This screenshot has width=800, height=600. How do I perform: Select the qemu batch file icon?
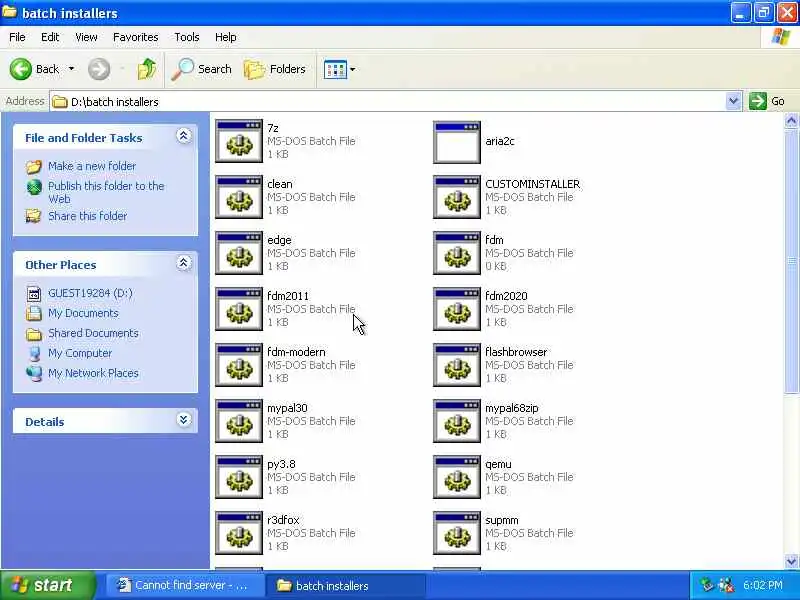pos(457,478)
